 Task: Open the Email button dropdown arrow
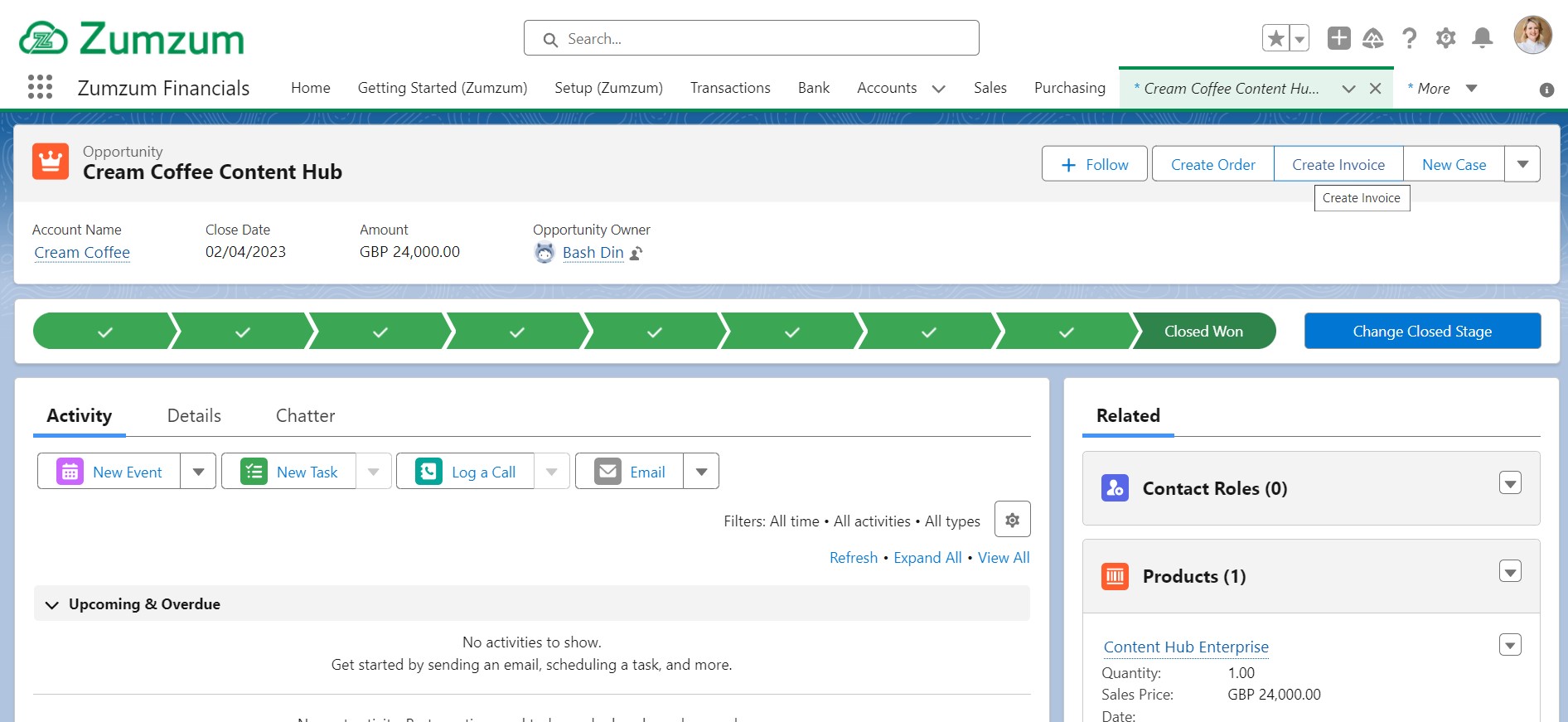[701, 471]
